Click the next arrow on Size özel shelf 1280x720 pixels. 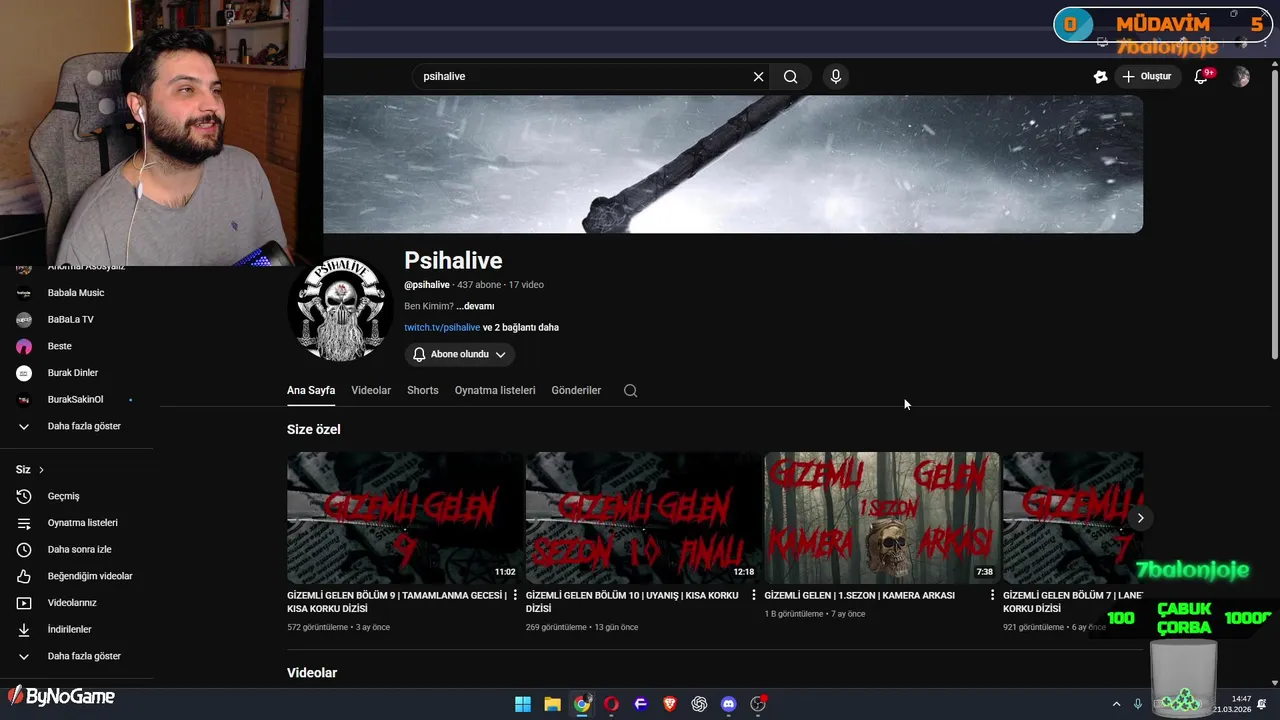[1140, 517]
